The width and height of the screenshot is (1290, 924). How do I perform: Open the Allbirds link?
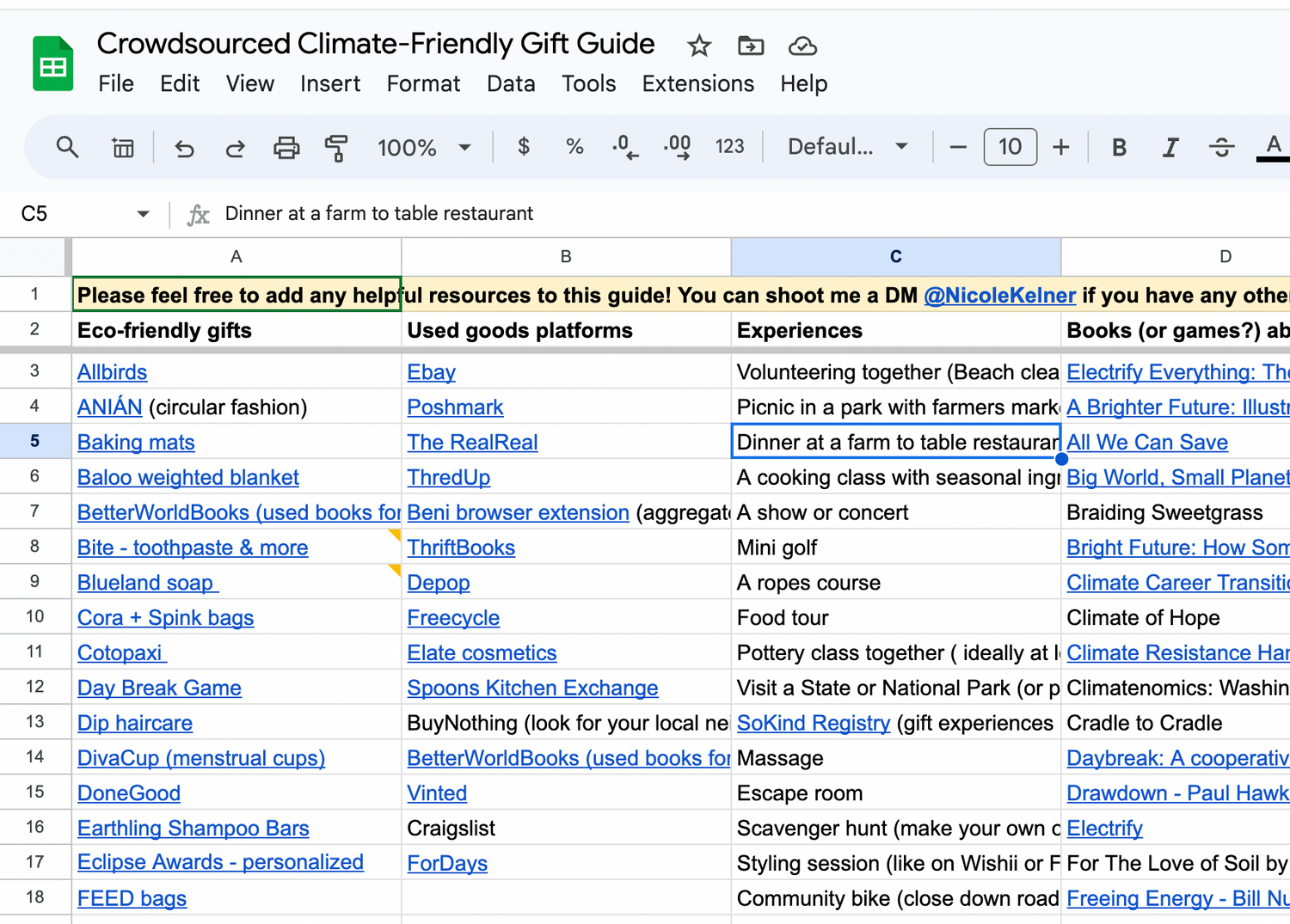coord(112,372)
